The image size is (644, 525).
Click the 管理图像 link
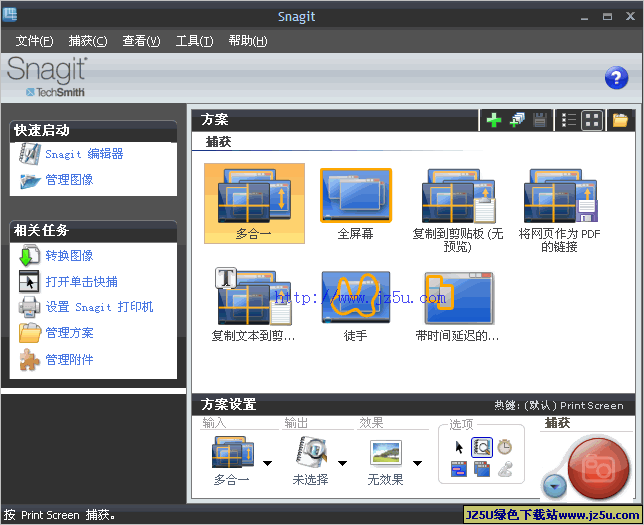[69, 180]
